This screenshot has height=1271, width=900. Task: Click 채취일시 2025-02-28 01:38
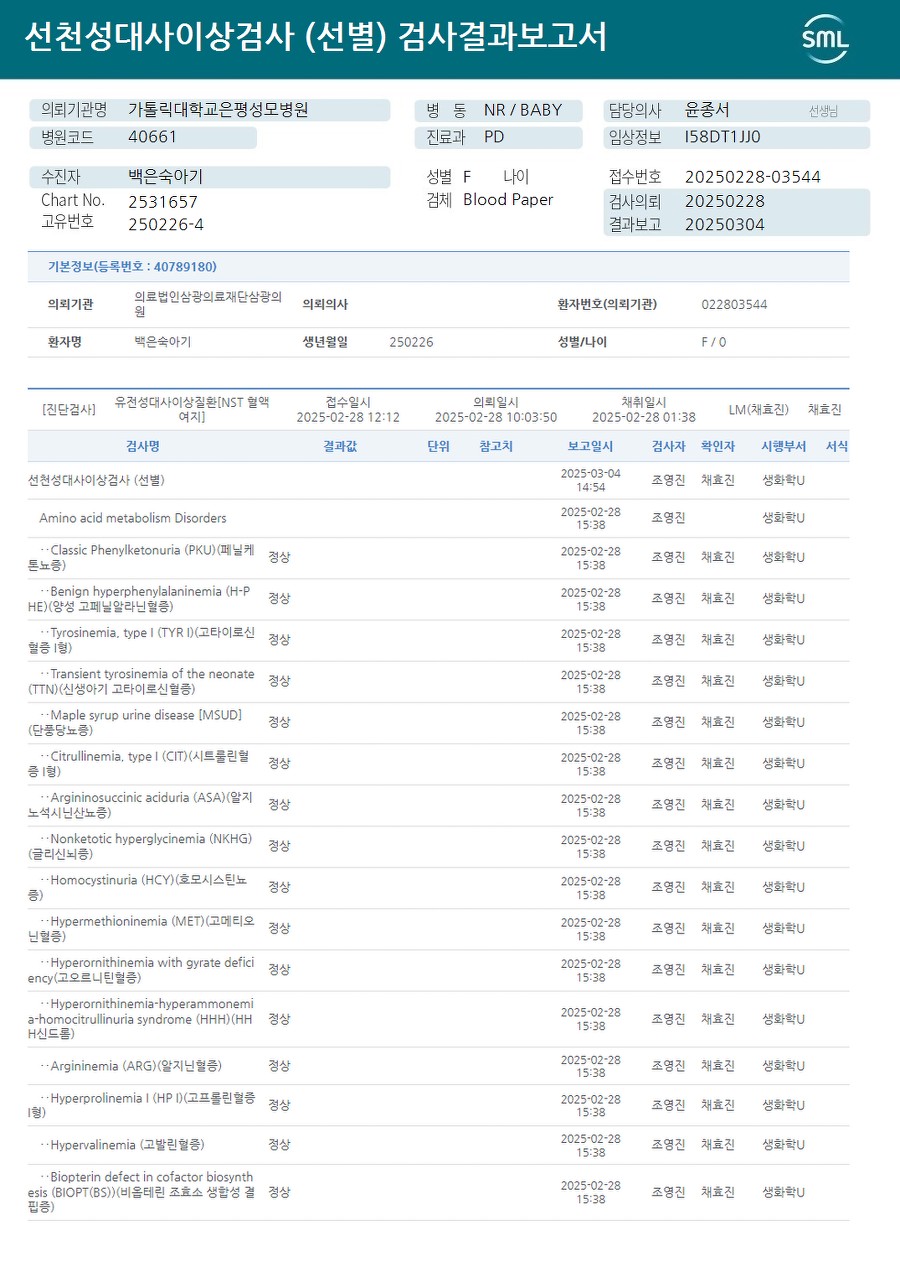click(644, 417)
